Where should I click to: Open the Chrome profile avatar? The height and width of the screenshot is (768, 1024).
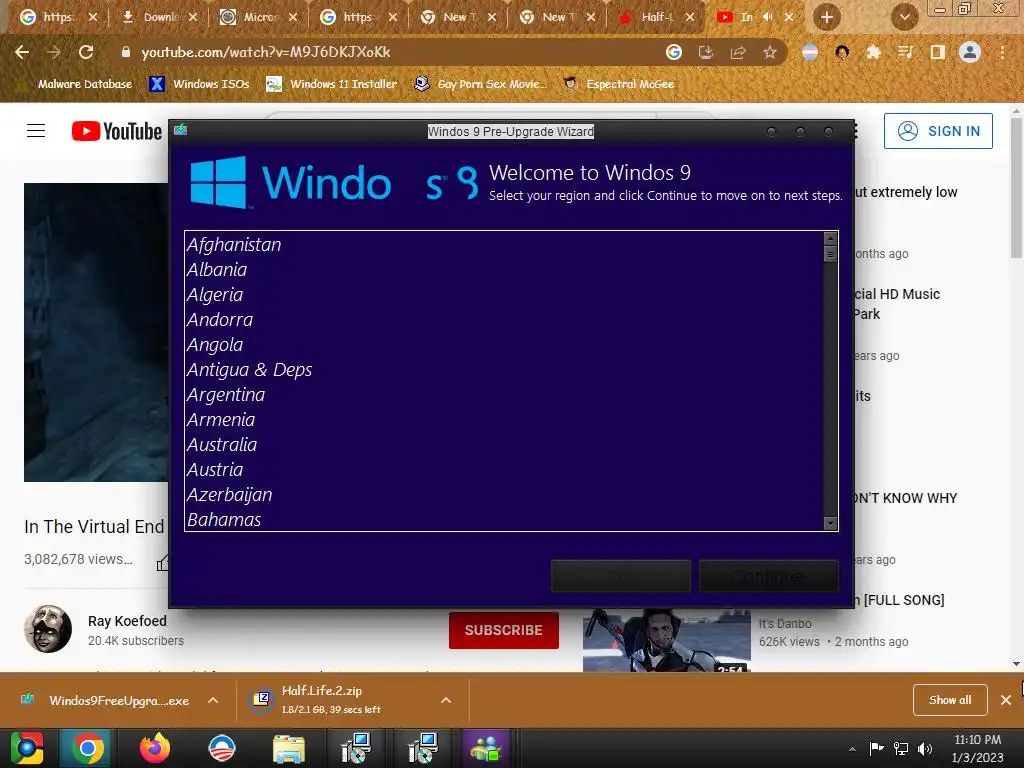[x=970, y=52]
